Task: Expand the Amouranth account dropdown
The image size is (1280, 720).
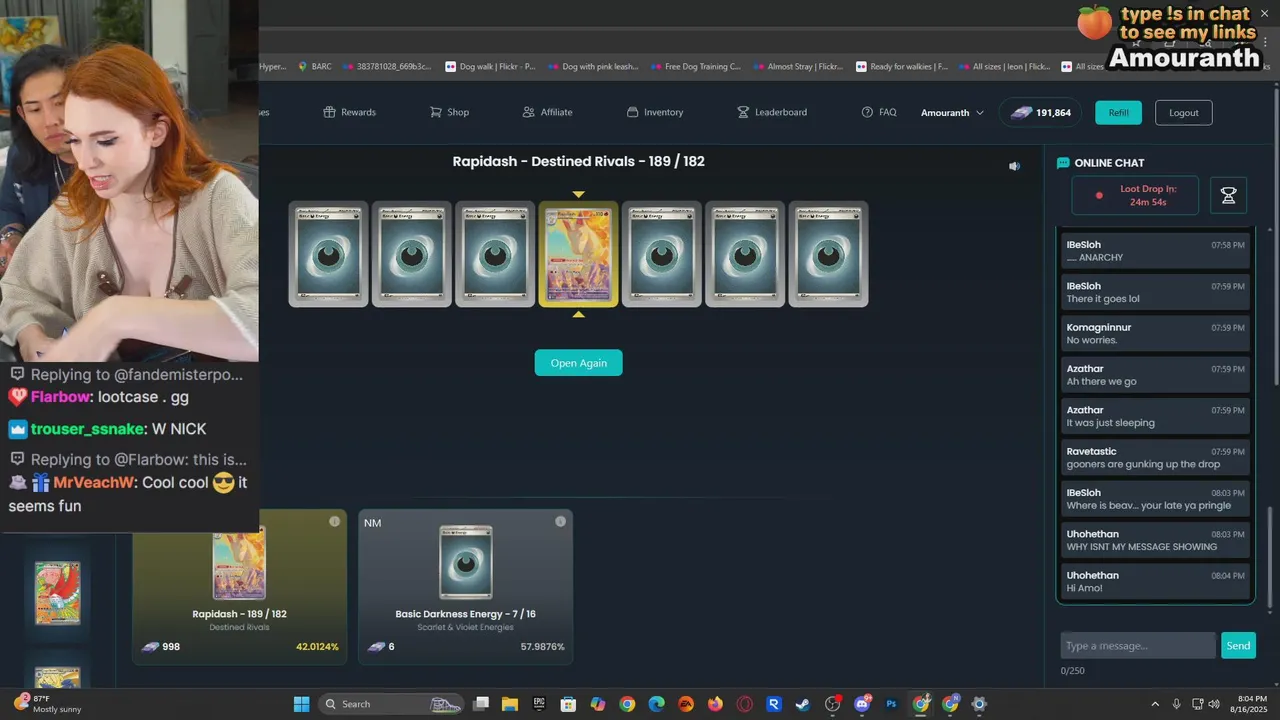Action: coord(952,113)
